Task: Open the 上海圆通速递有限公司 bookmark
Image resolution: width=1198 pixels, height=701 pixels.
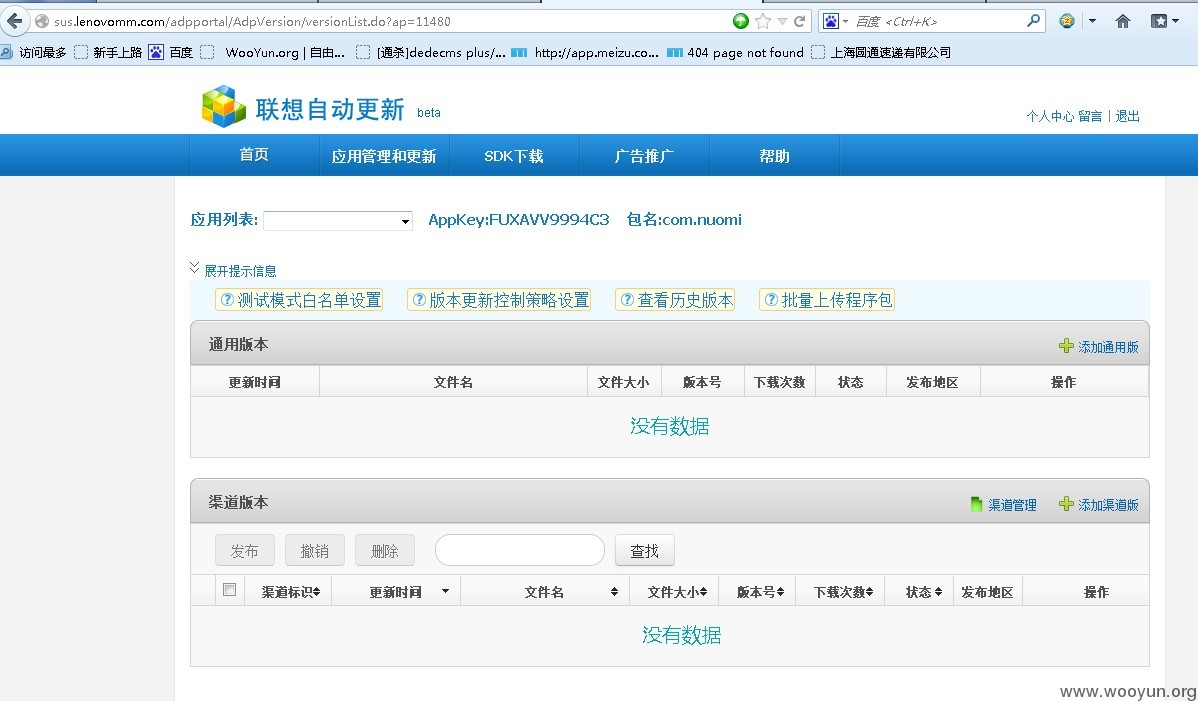Action: [881, 53]
